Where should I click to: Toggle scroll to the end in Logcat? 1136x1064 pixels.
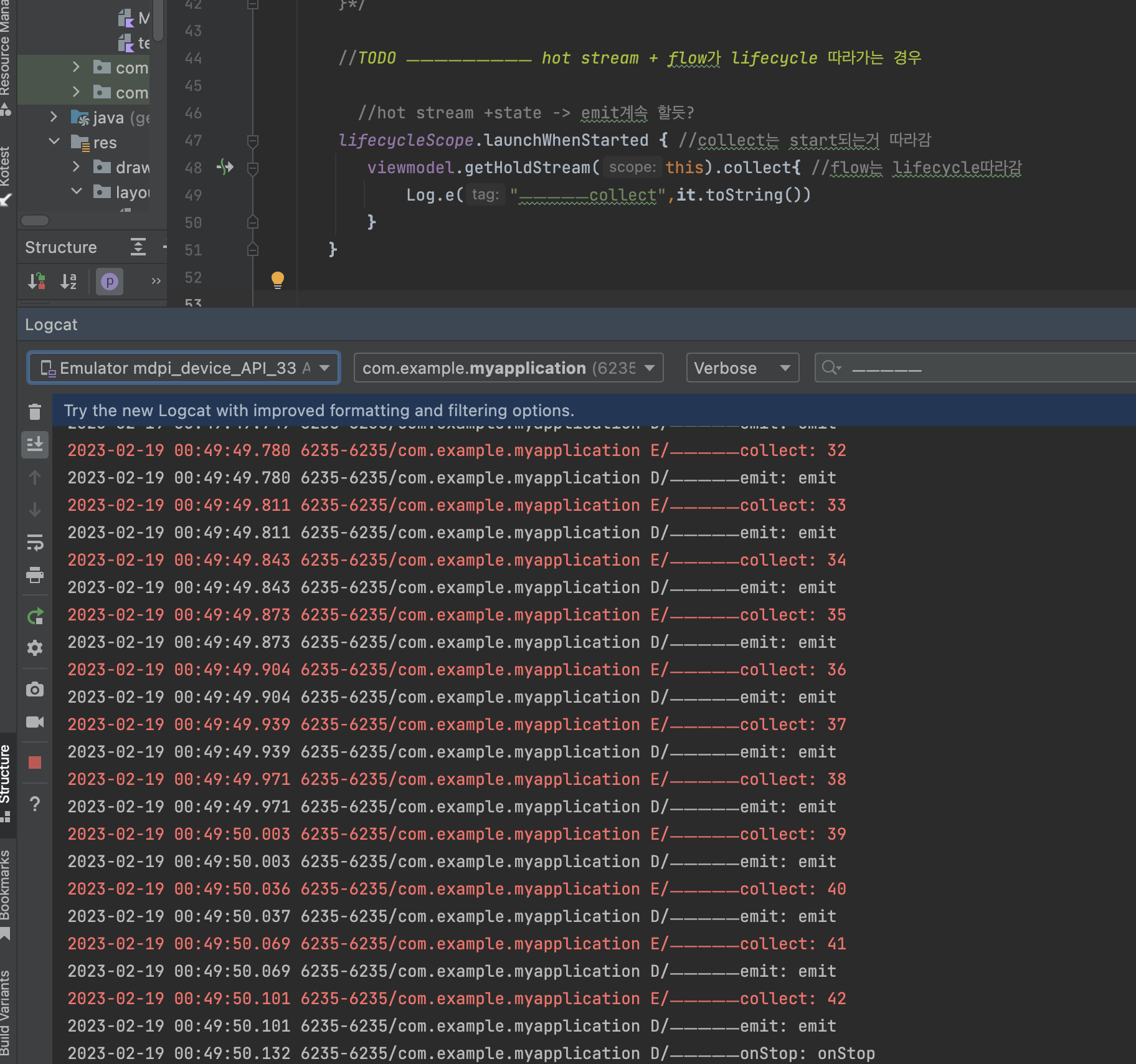pos(35,444)
